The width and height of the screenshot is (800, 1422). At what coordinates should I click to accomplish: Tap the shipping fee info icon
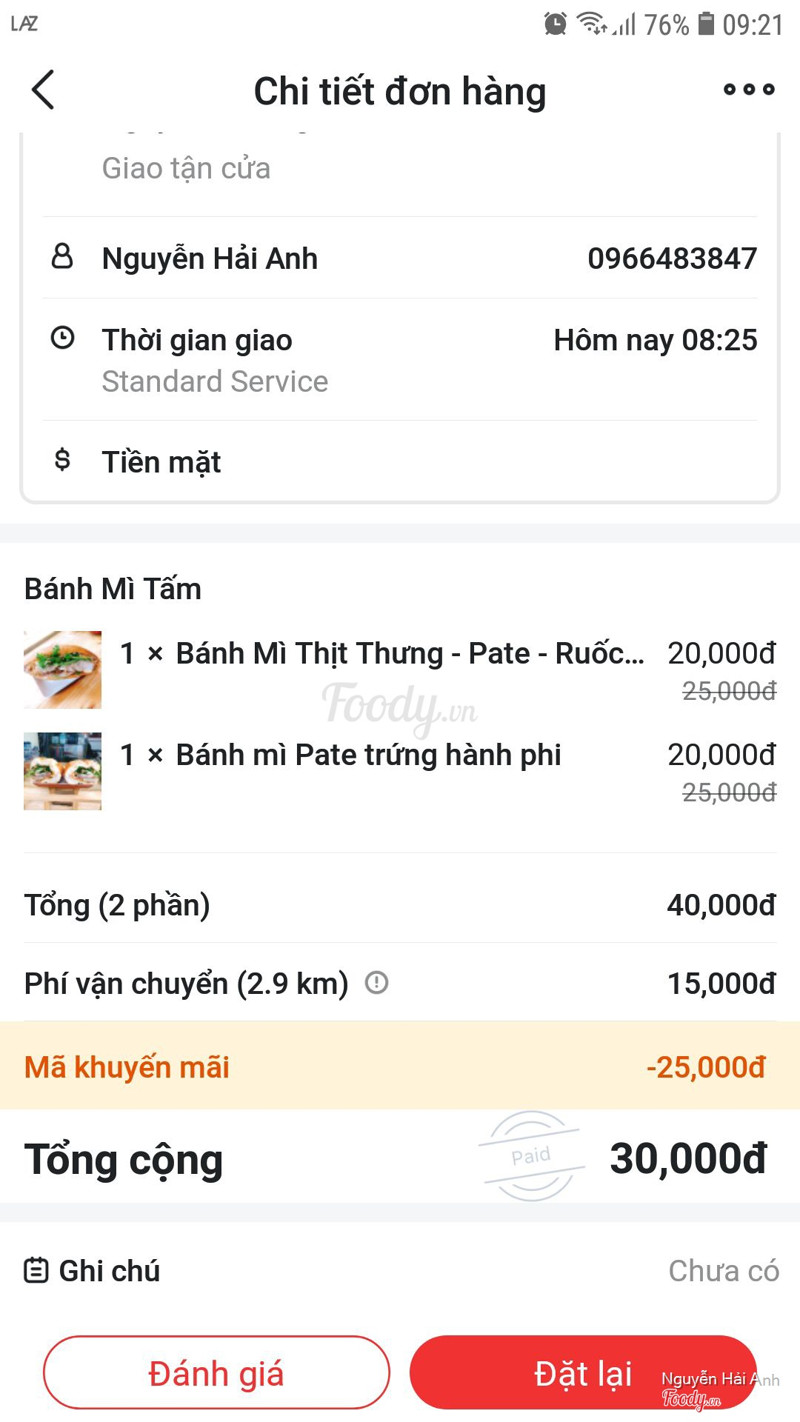(377, 983)
